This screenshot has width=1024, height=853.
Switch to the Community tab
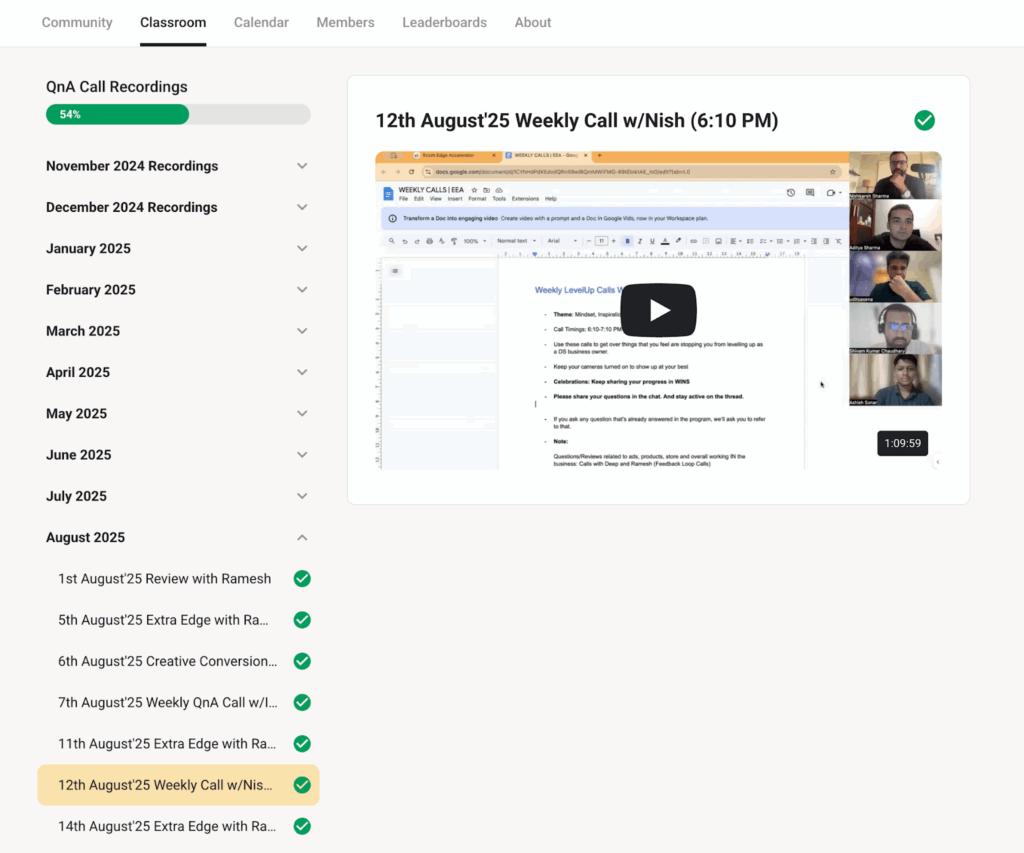[77, 22]
